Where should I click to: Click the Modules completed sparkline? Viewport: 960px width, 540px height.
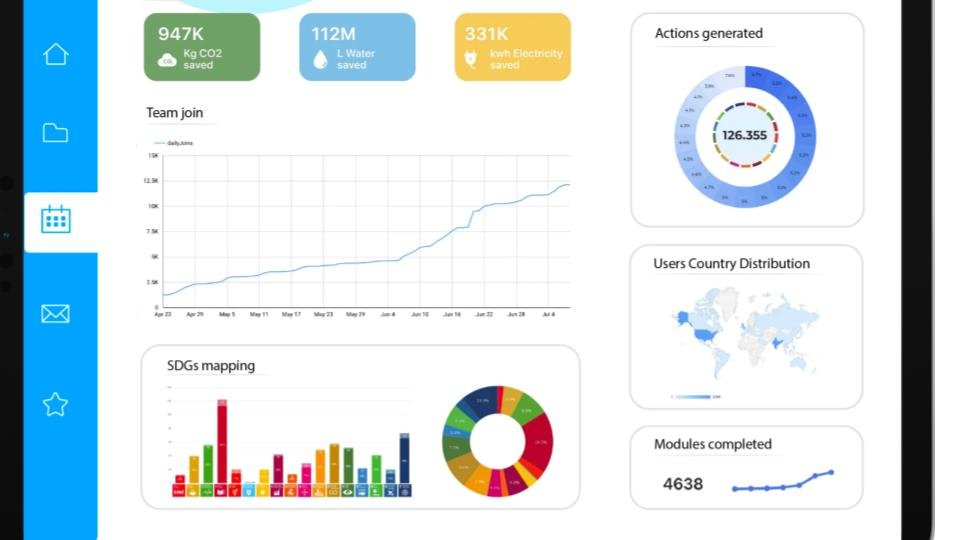782,483
